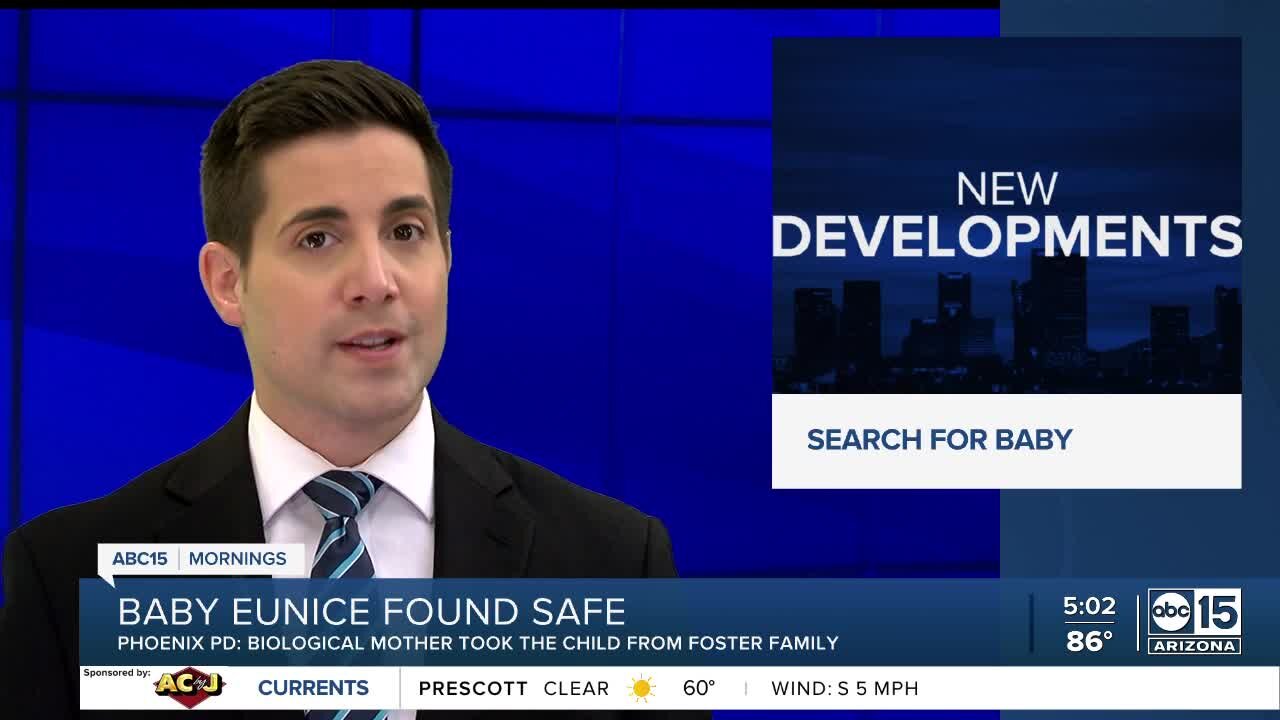Click the 'WIND: S 5 MPH' text
This screenshot has height=720, width=1280.
845,688
